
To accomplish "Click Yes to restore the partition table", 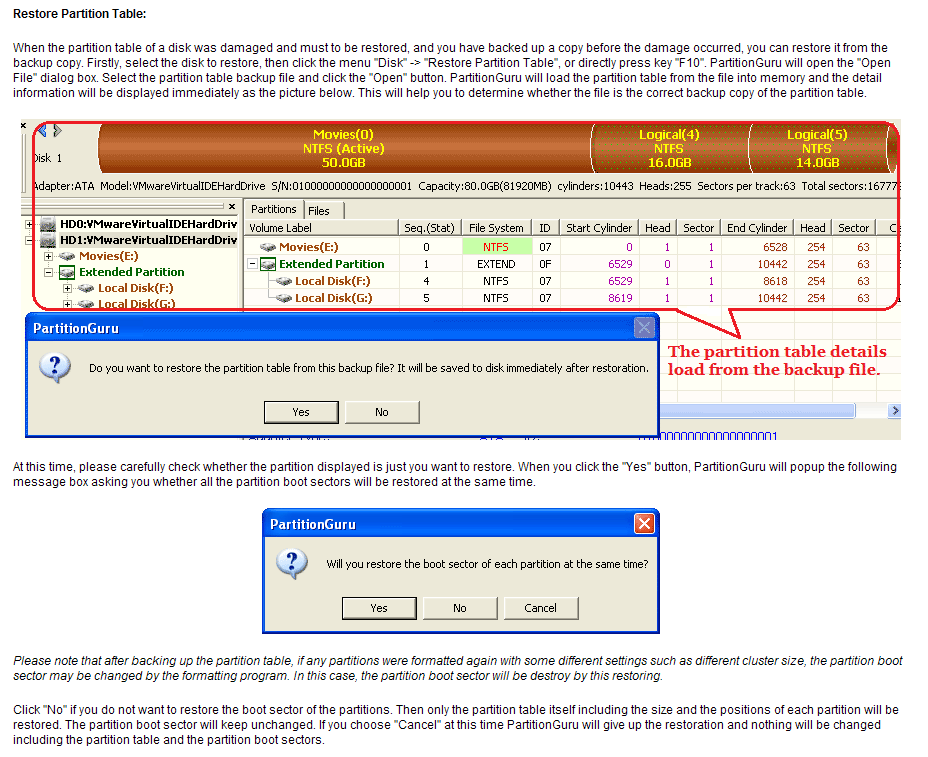I will pyautogui.click(x=301, y=412).
